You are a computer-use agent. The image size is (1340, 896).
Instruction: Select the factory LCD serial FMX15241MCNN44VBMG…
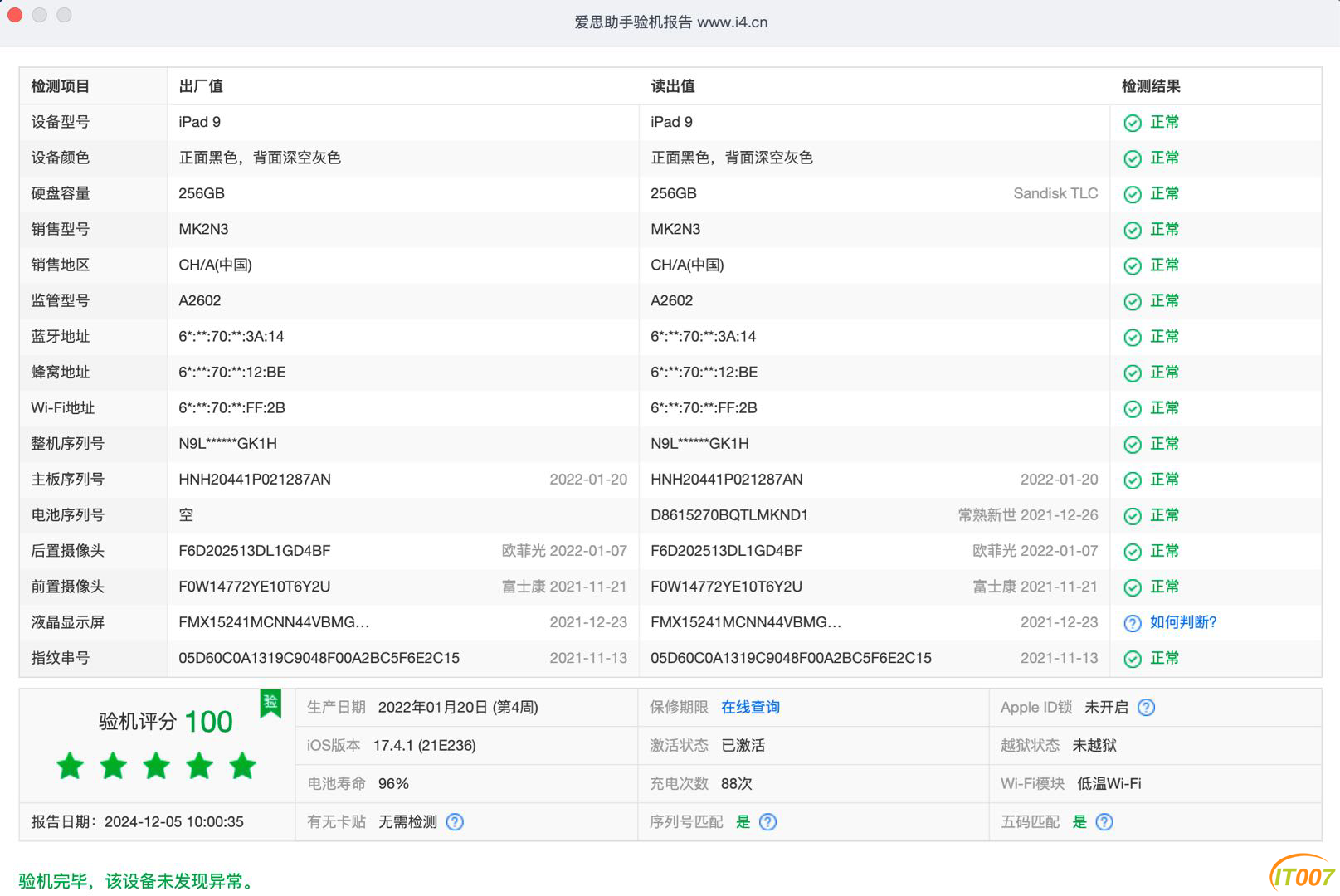coord(274,622)
